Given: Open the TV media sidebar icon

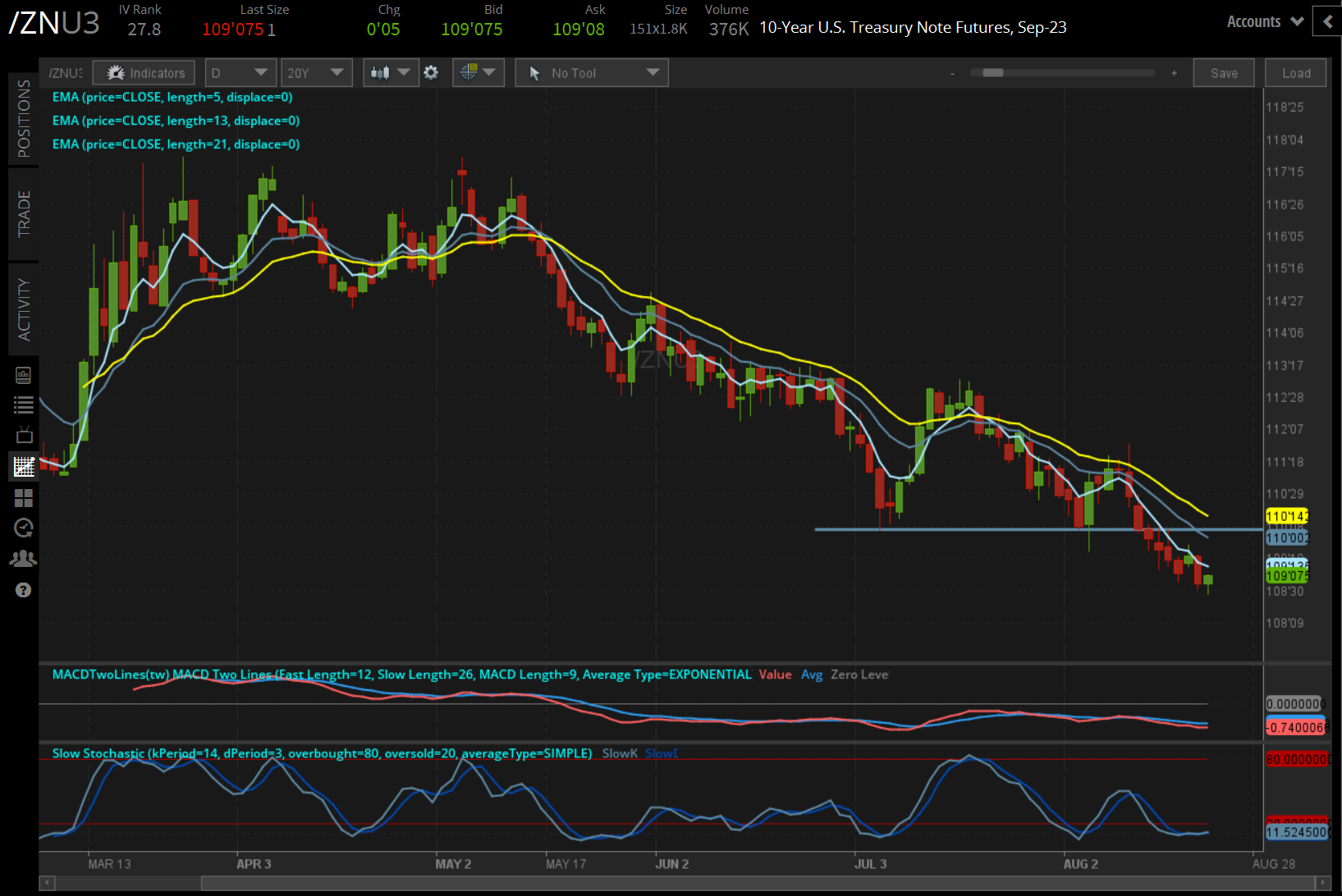Looking at the screenshot, I should [24, 435].
